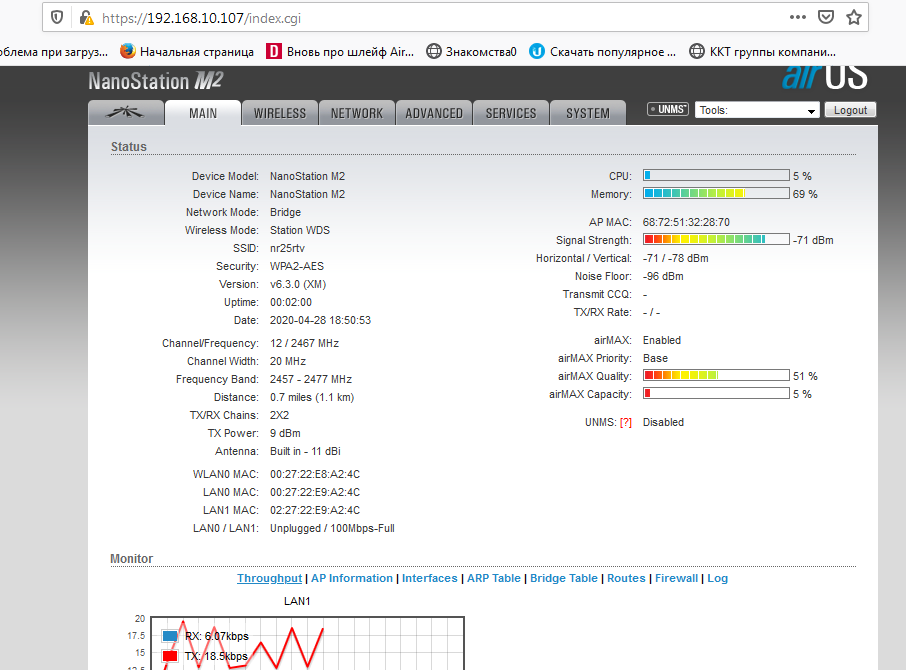
Task: Click the UNMS button
Action: pyautogui.click(x=668, y=109)
